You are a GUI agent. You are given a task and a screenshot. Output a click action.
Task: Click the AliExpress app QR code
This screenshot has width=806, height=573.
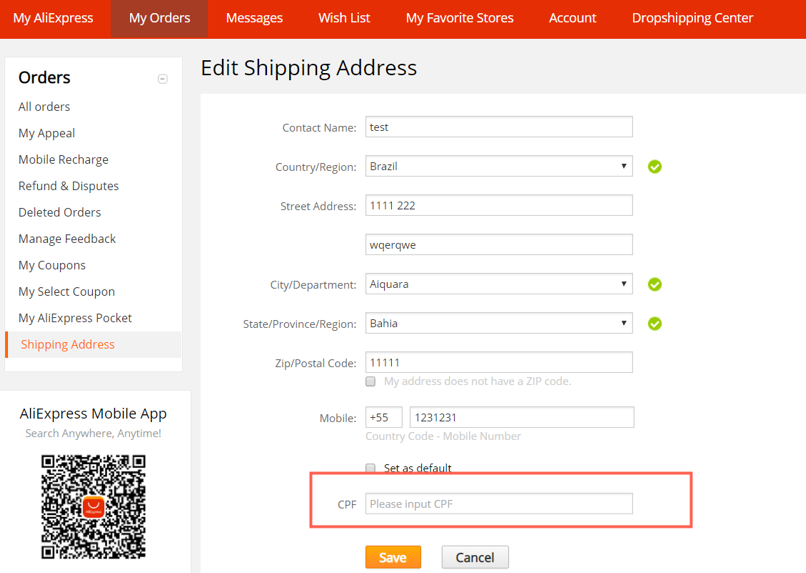[x=94, y=507]
